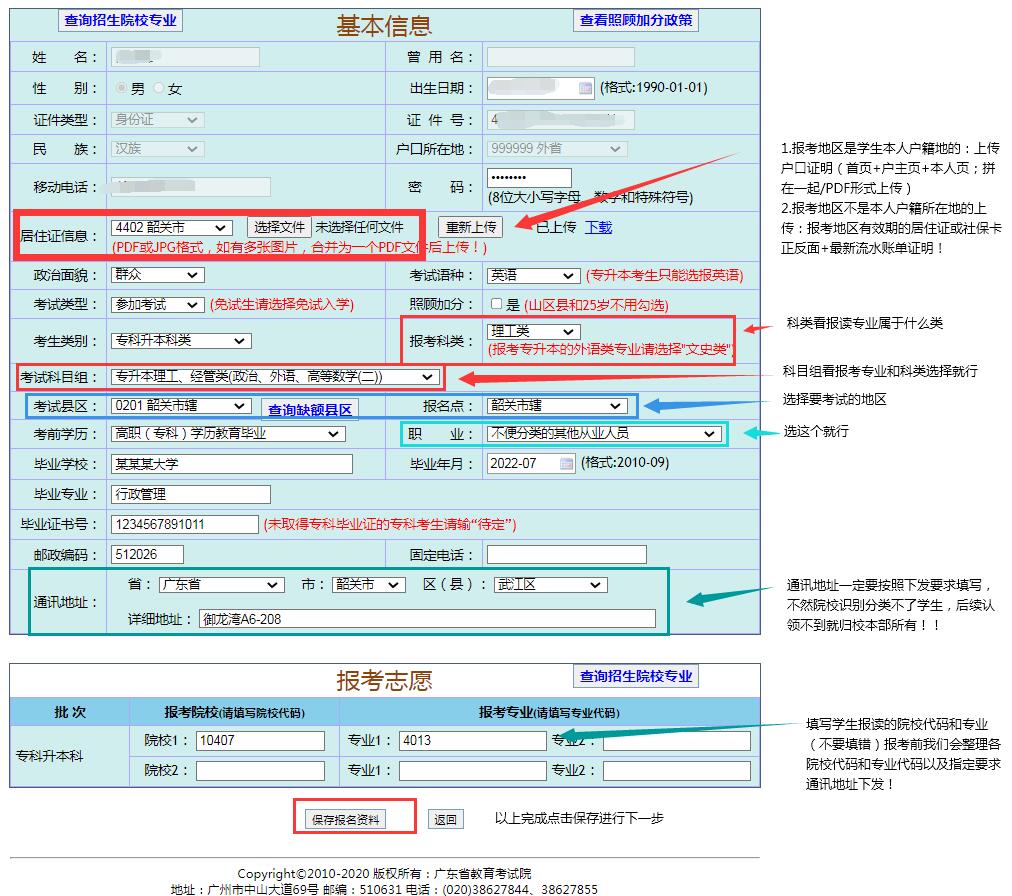The width and height of the screenshot is (1012, 896).
Task: Open the 职业 dropdown
Action: [603, 433]
